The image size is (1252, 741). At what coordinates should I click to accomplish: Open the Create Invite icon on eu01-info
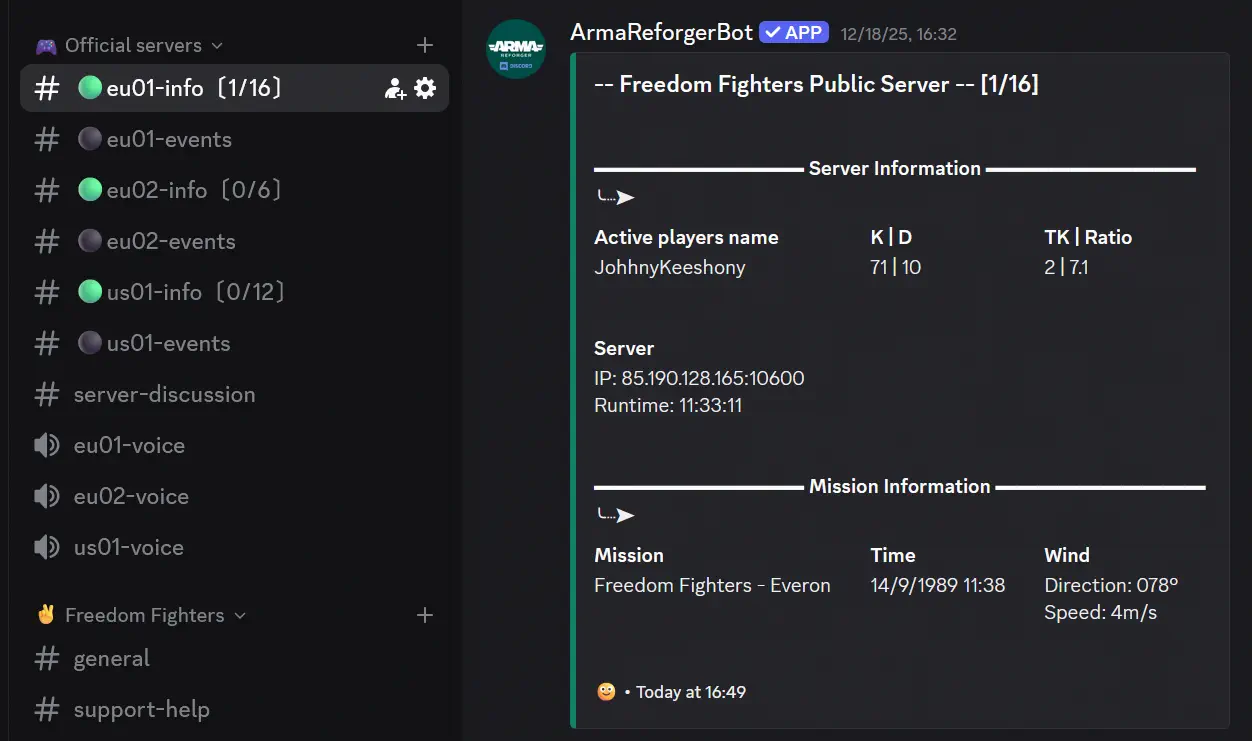pyautogui.click(x=394, y=88)
